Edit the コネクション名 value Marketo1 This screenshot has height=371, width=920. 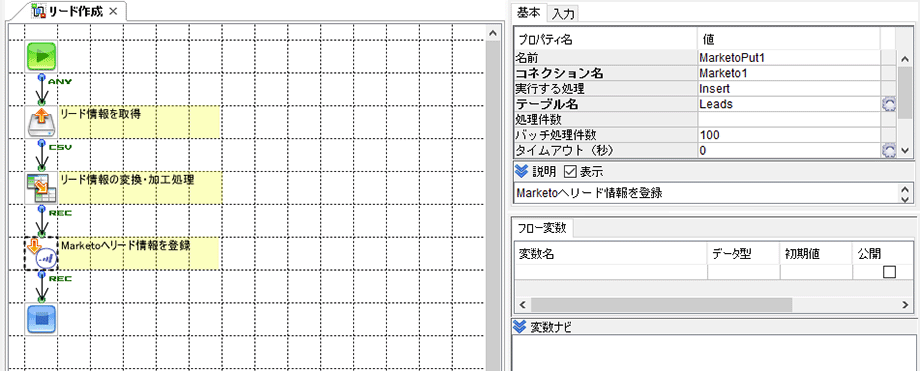[x=789, y=73]
